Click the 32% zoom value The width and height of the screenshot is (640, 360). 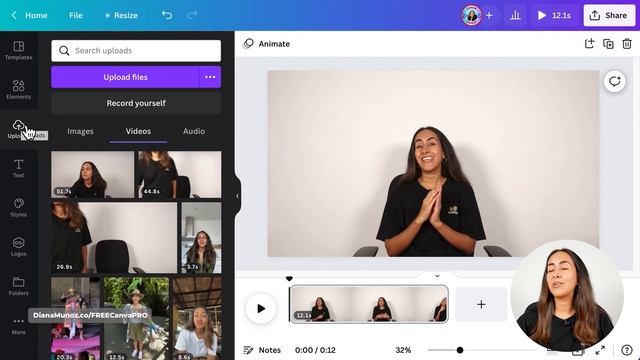403,350
